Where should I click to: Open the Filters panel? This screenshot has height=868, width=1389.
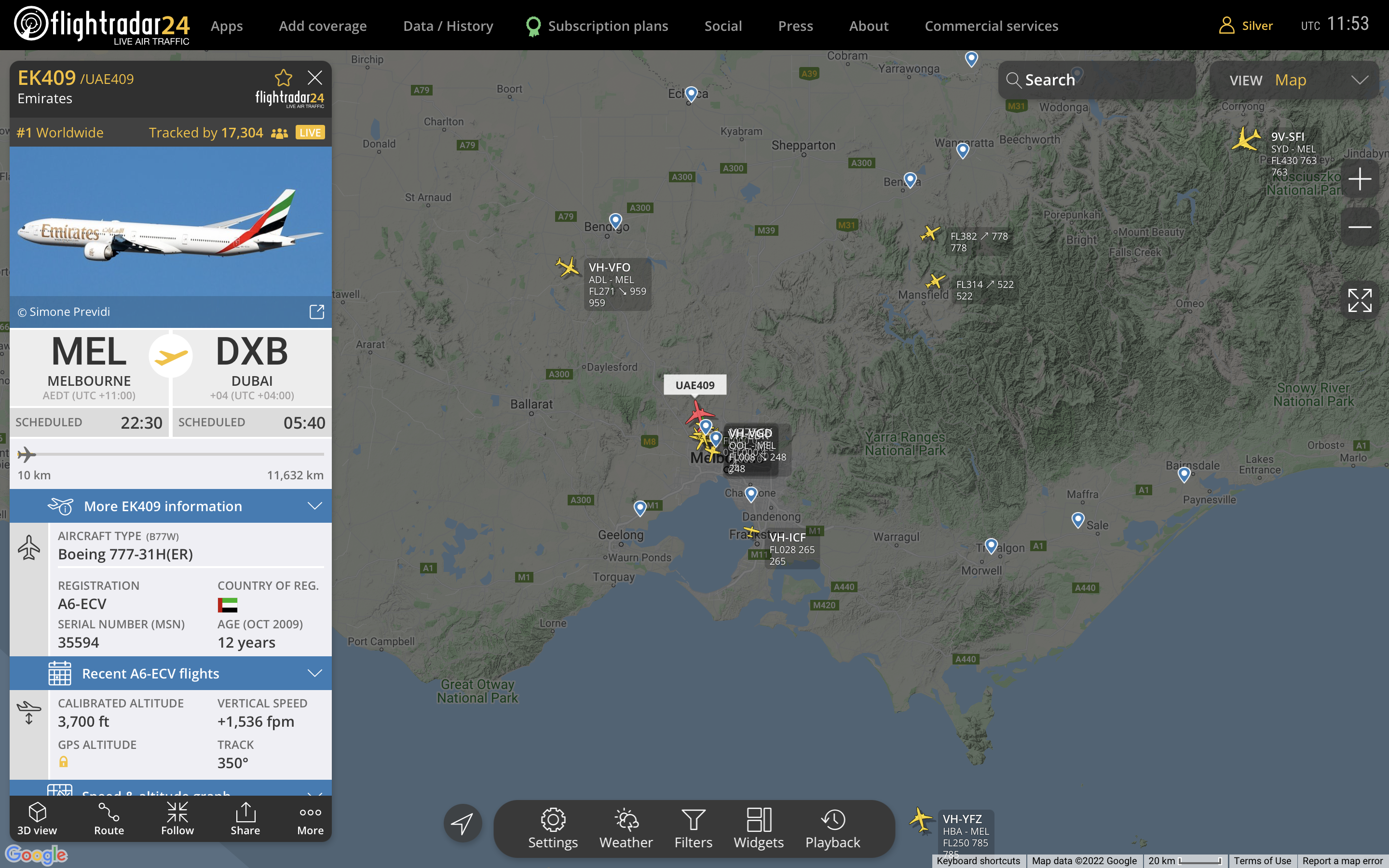pos(694,829)
